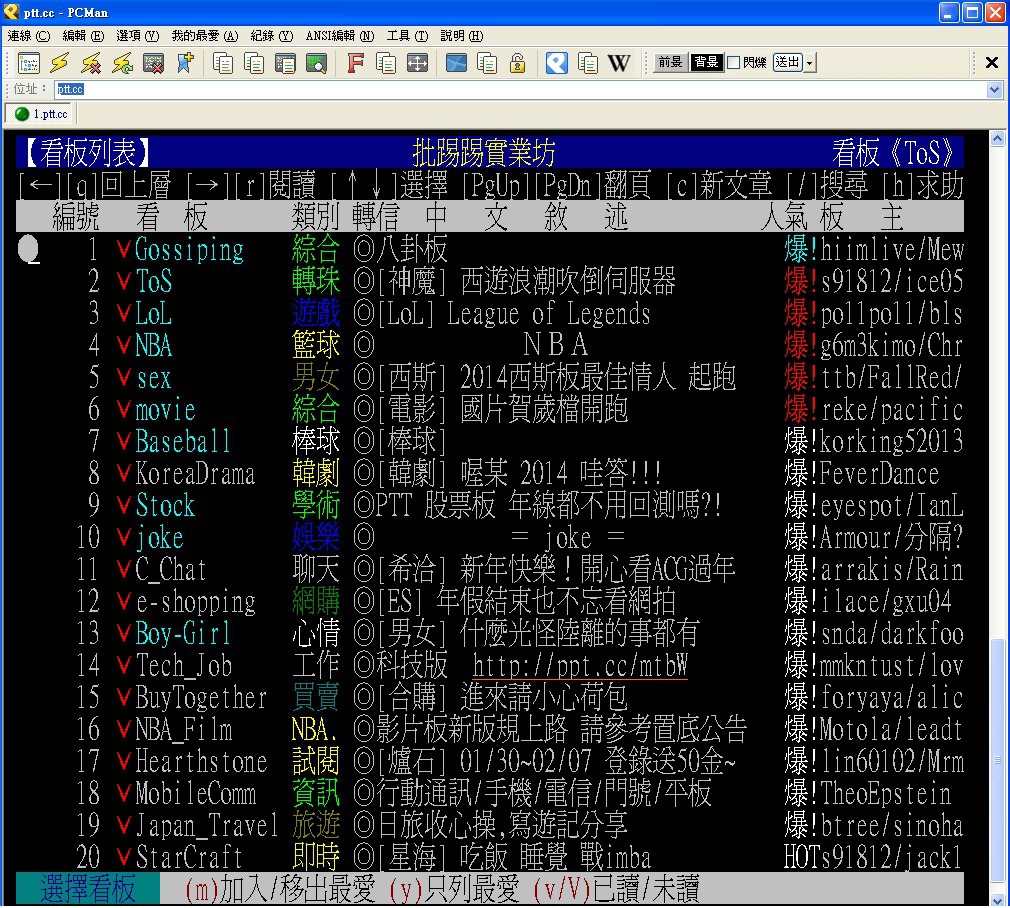
Task: Click the four-arrow auto-resize icon
Action: [x=417, y=63]
